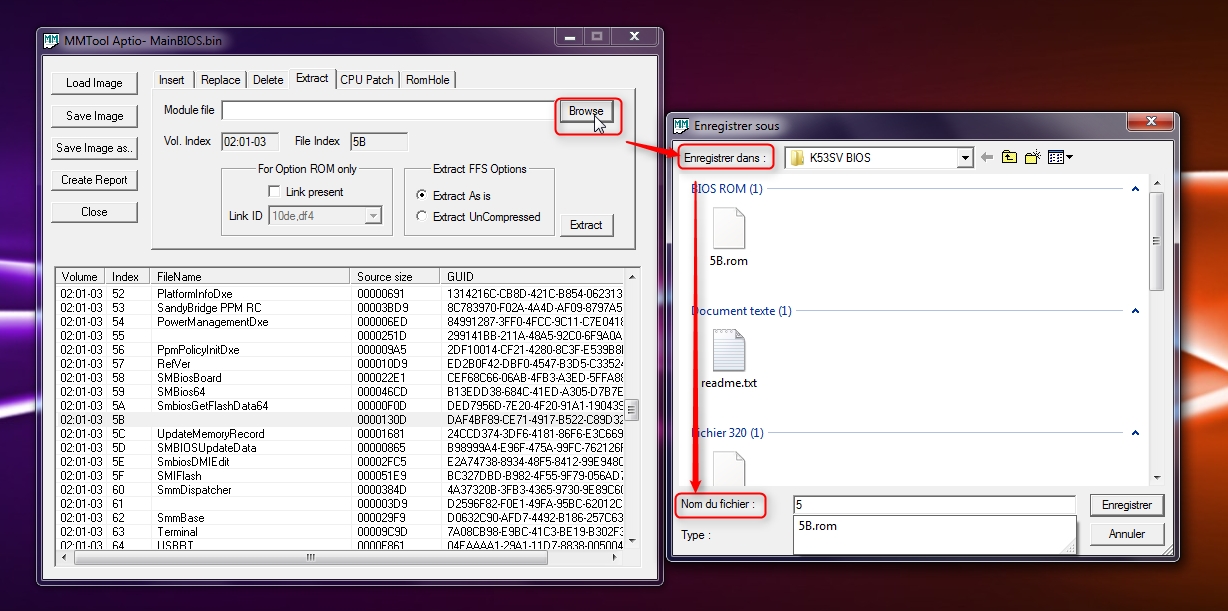Switch to the CPU Patch tab
The width and height of the screenshot is (1228, 611).
click(367, 80)
